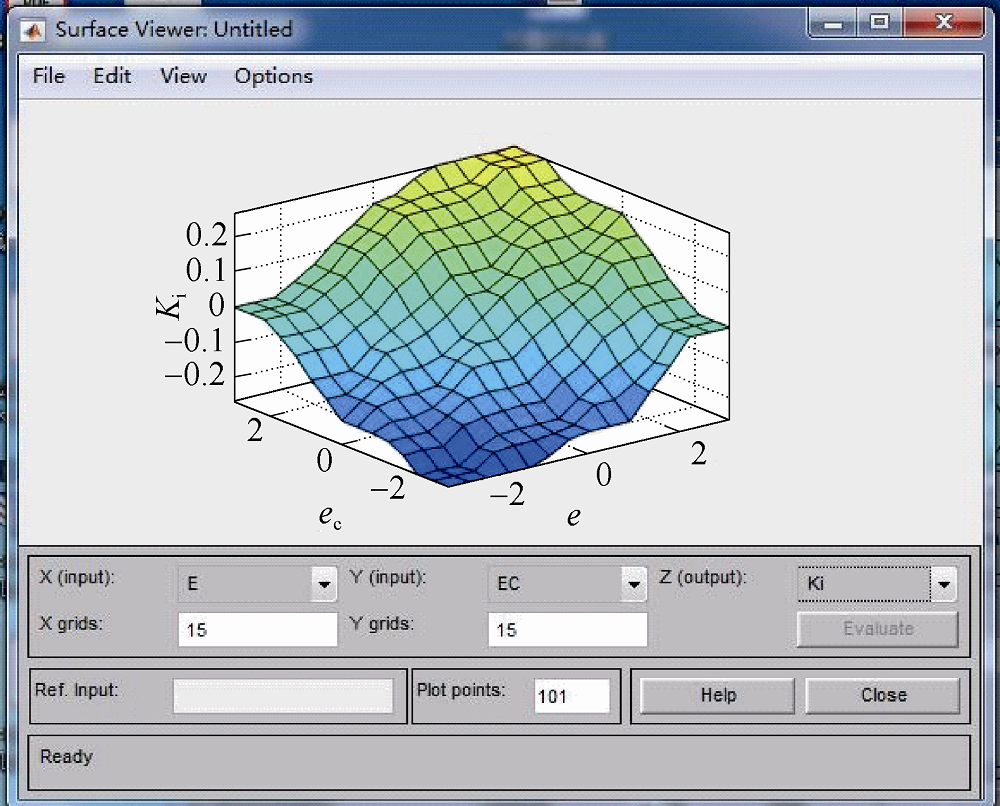Click the 'Surface Viewer: Untitled' title text

coord(174,29)
